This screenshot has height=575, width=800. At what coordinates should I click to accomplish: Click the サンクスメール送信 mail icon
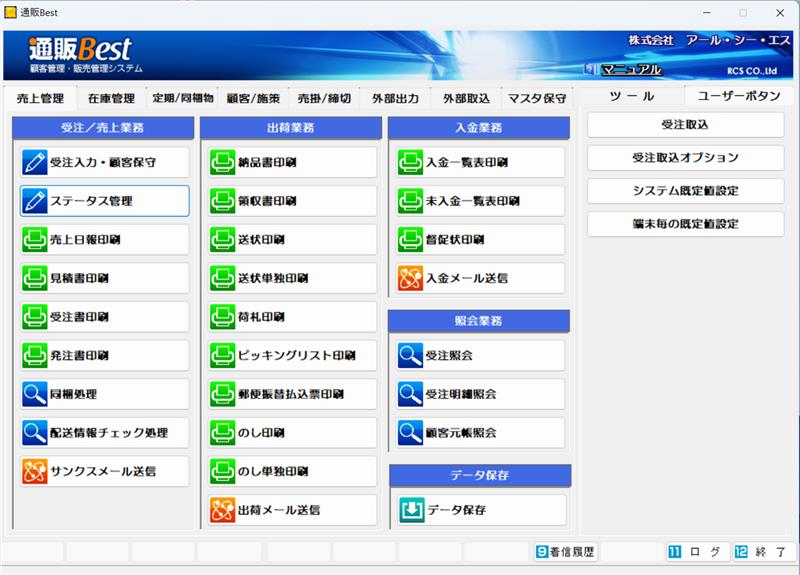pos(35,471)
